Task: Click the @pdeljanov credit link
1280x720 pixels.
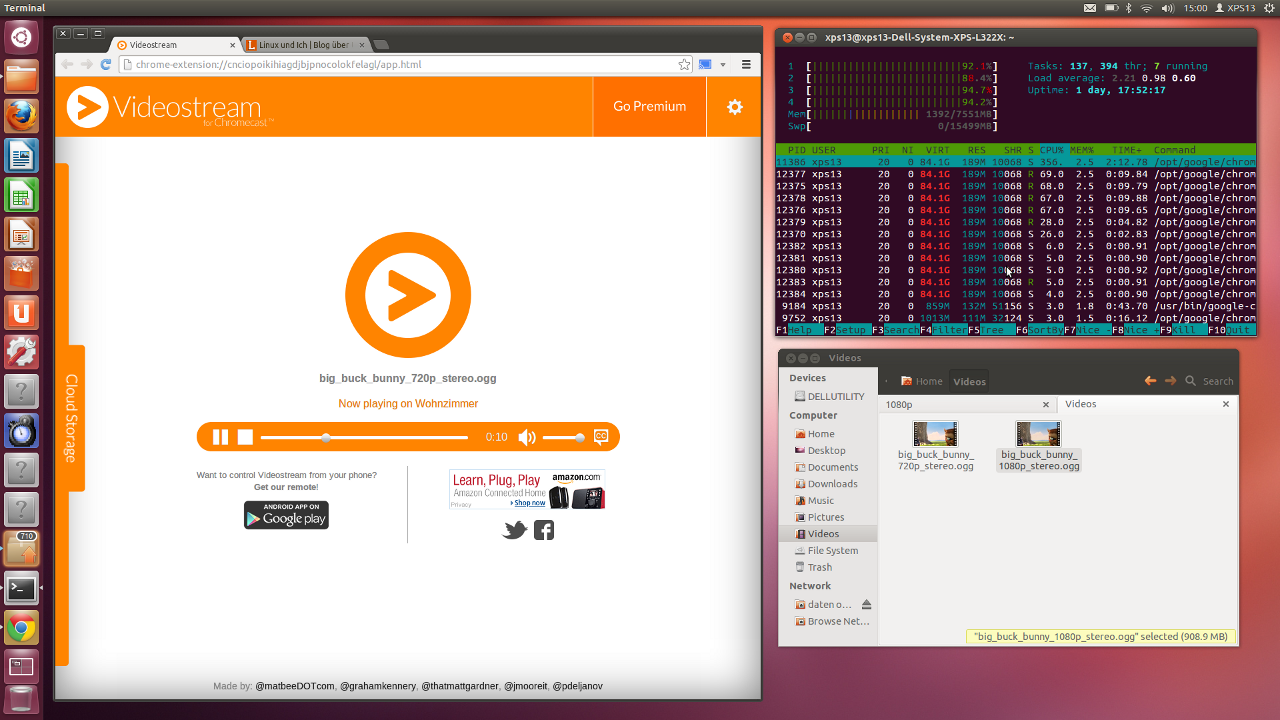Action: pos(577,686)
